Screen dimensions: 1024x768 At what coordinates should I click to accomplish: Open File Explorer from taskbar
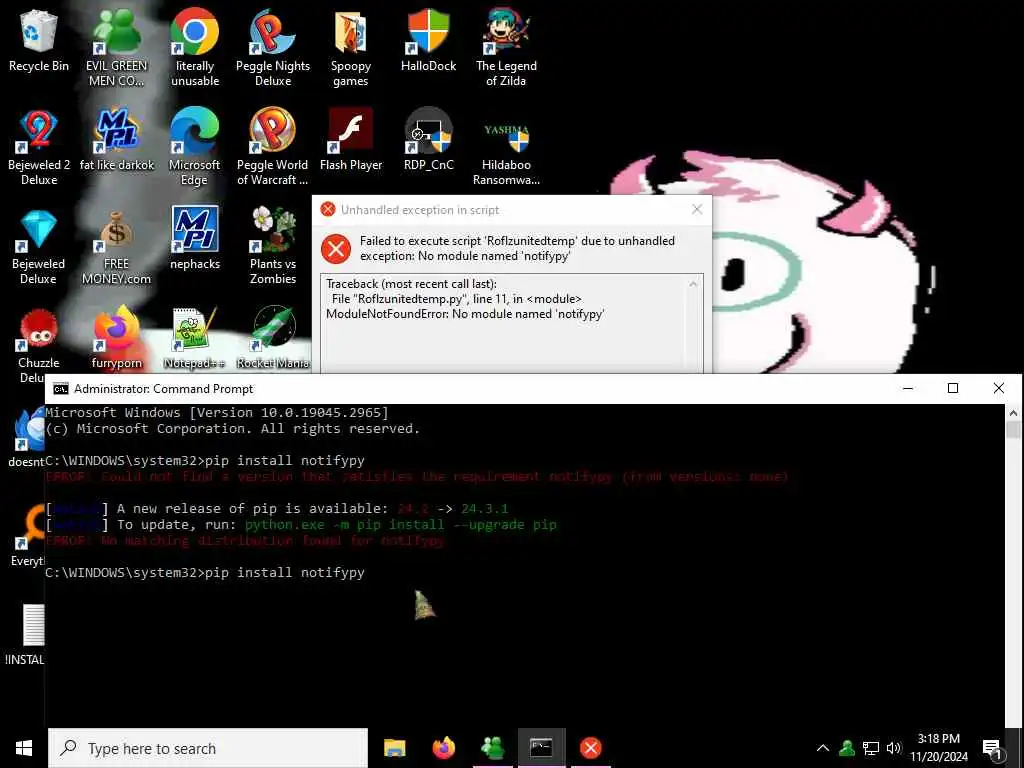coord(394,748)
